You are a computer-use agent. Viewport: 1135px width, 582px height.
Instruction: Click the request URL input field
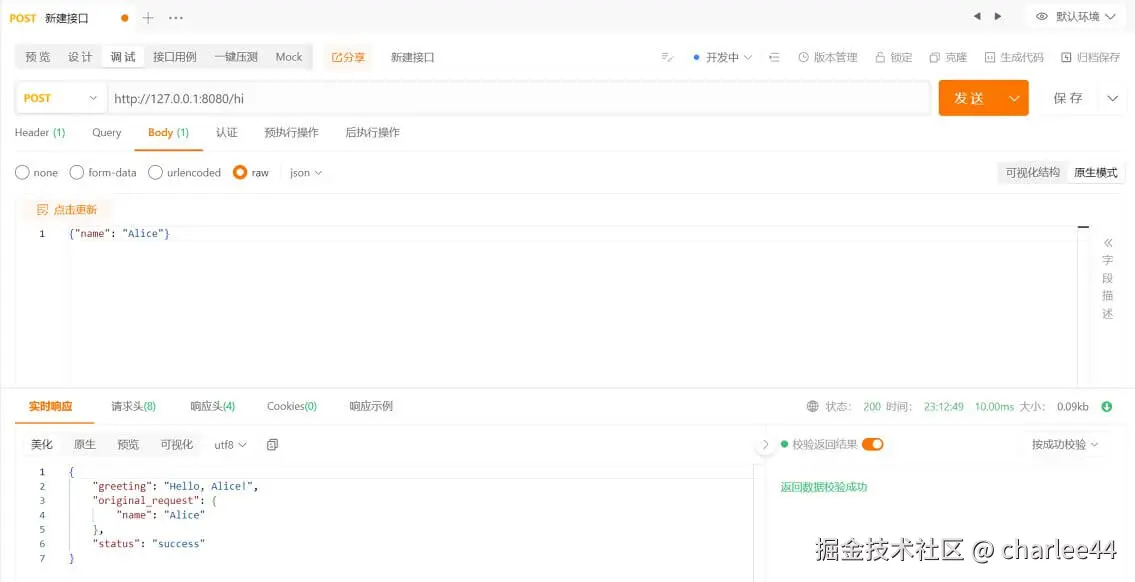coord(400,97)
